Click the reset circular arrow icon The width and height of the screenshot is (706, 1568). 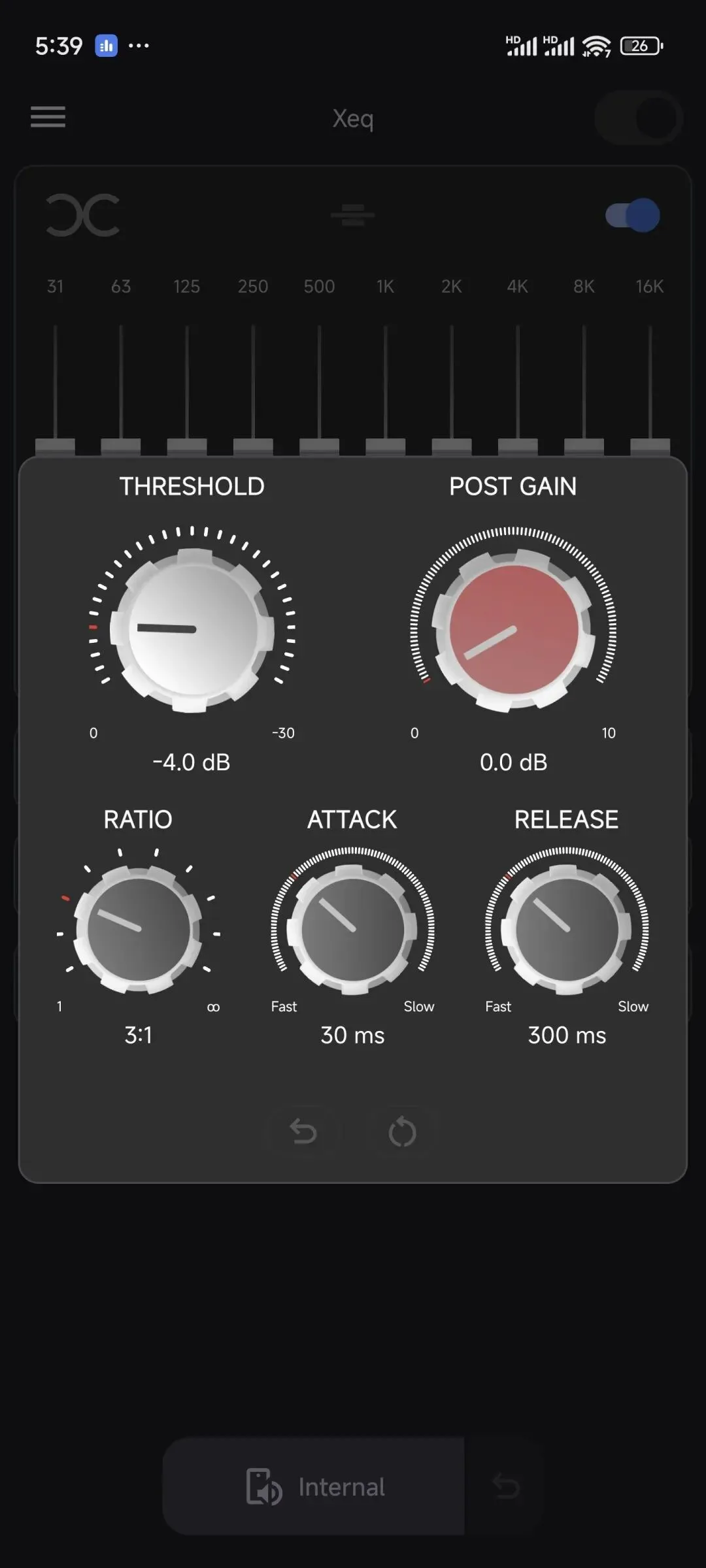(x=402, y=1132)
